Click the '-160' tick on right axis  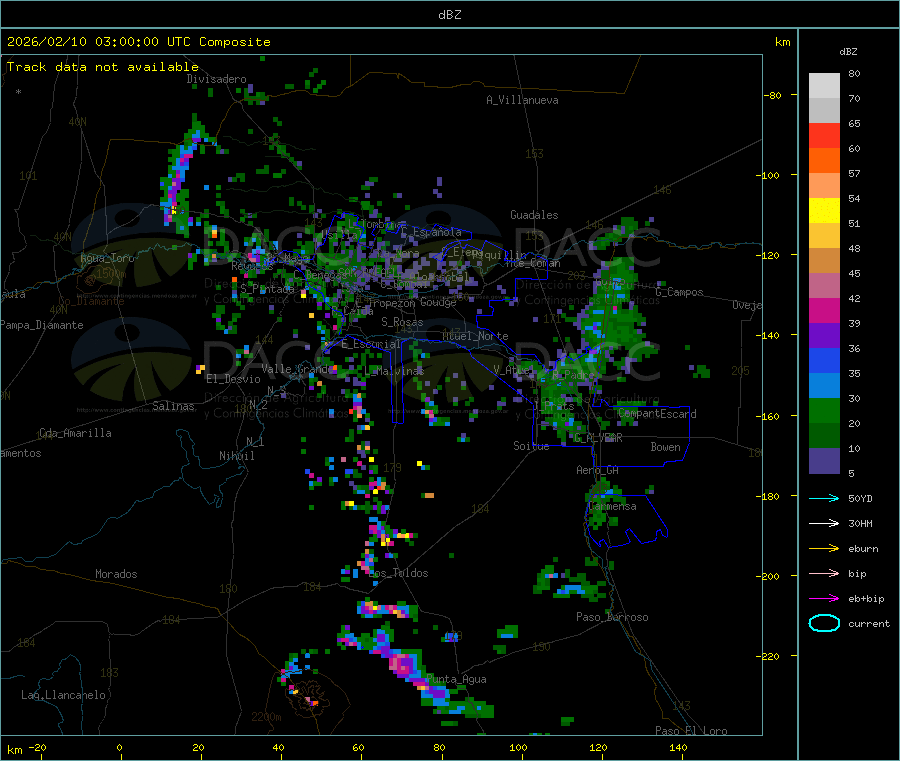coord(770,416)
